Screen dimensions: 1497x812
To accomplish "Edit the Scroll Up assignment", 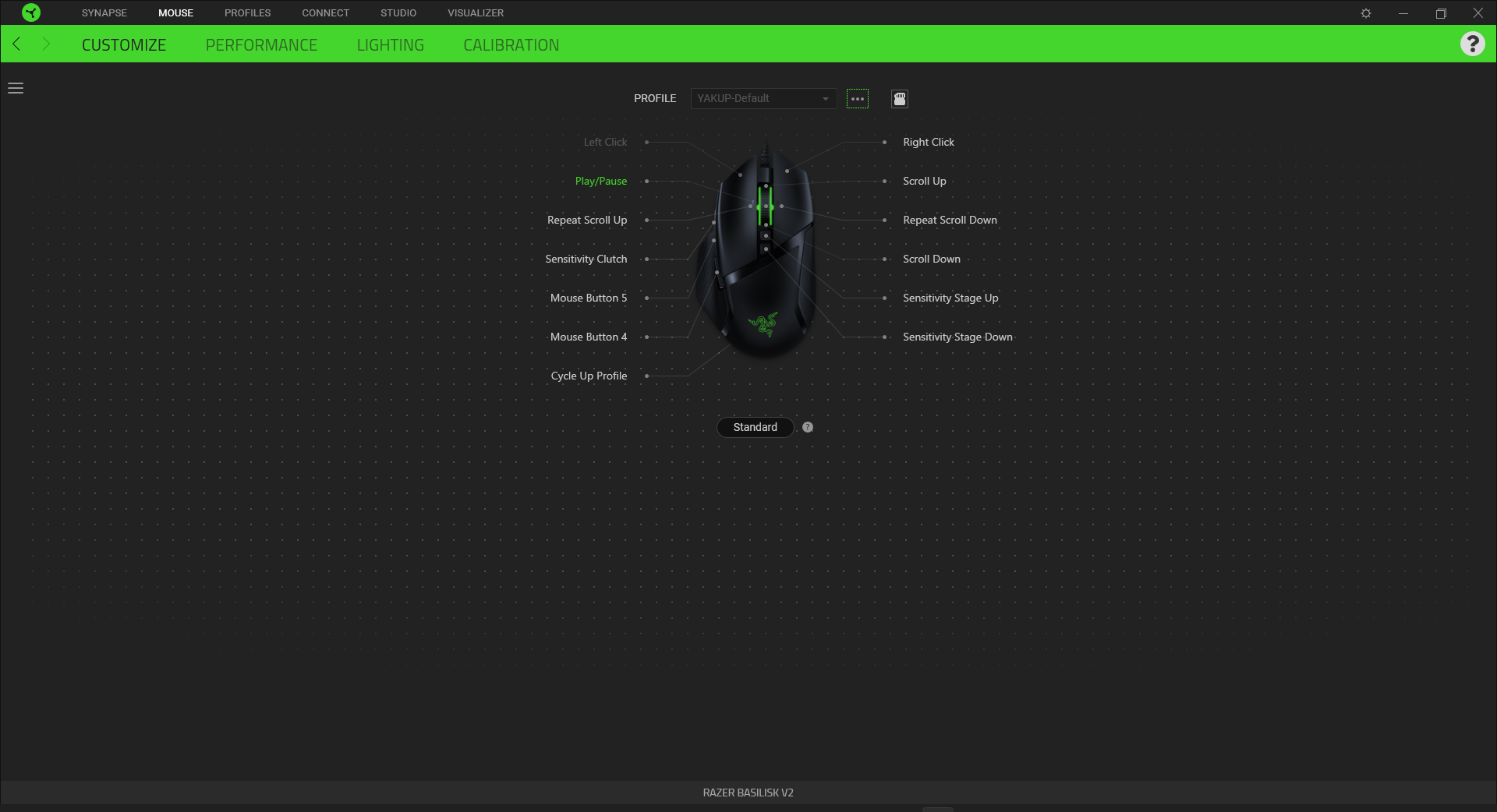I will click(x=925, y=181).
